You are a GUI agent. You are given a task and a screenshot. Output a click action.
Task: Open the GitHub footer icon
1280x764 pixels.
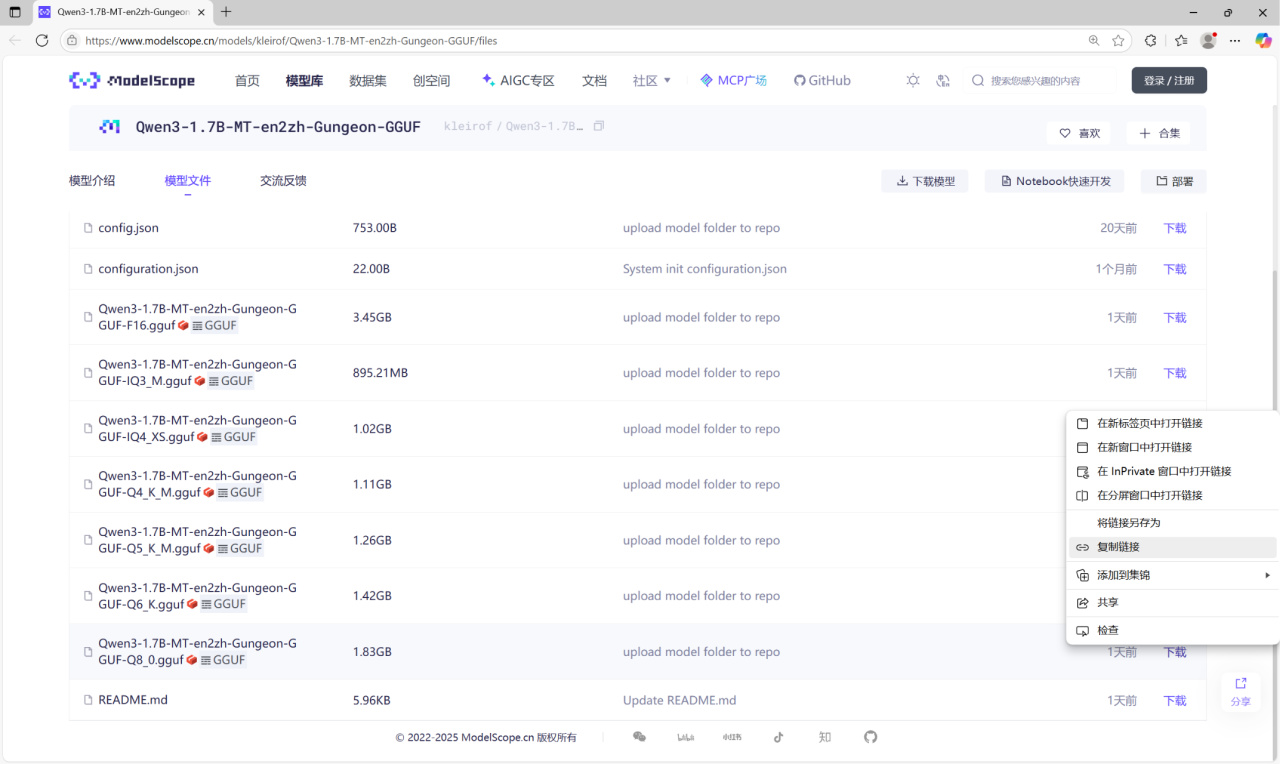click(x=871, y=737)
